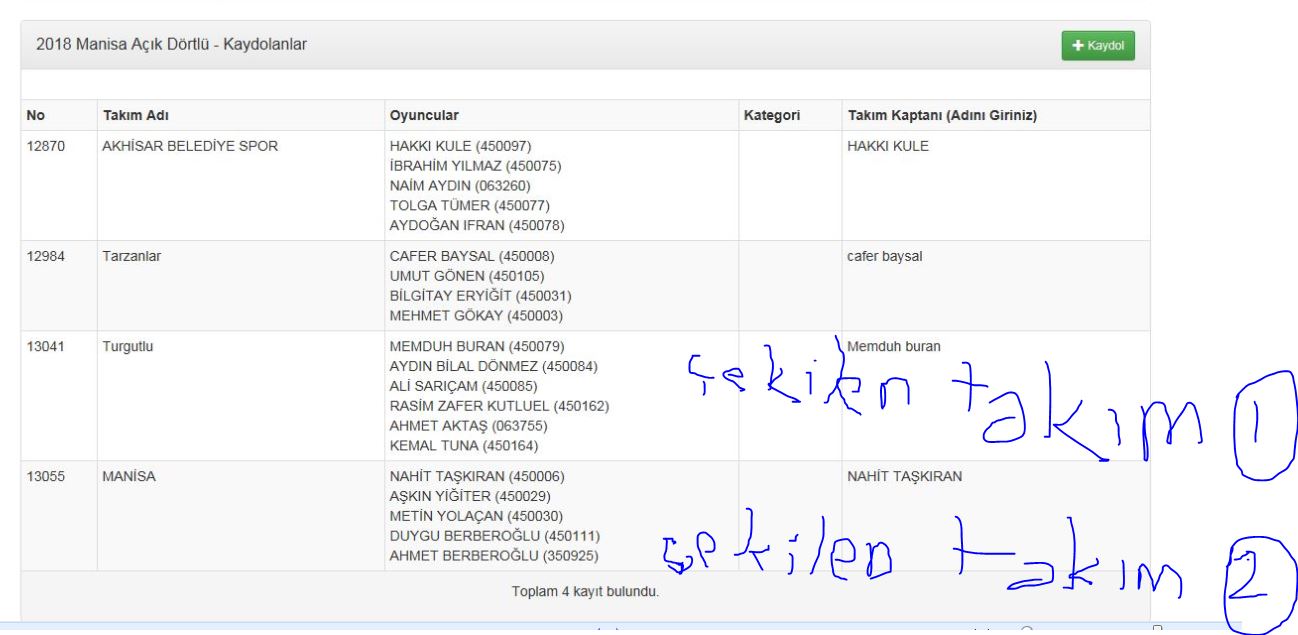Viewport: 1298px width, 635px height.
Task: Click the Toplam 4 kayıt bulundu text
Action: click(585, 591)
